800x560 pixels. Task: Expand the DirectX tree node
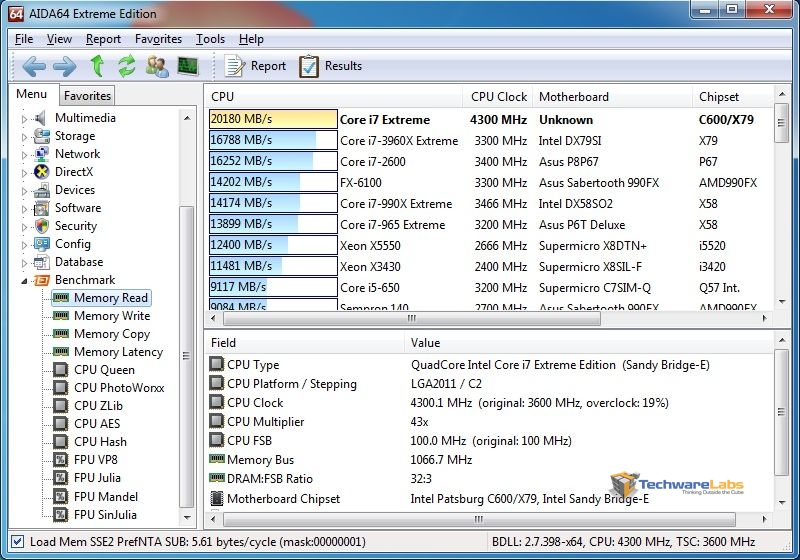coord(24,173)
